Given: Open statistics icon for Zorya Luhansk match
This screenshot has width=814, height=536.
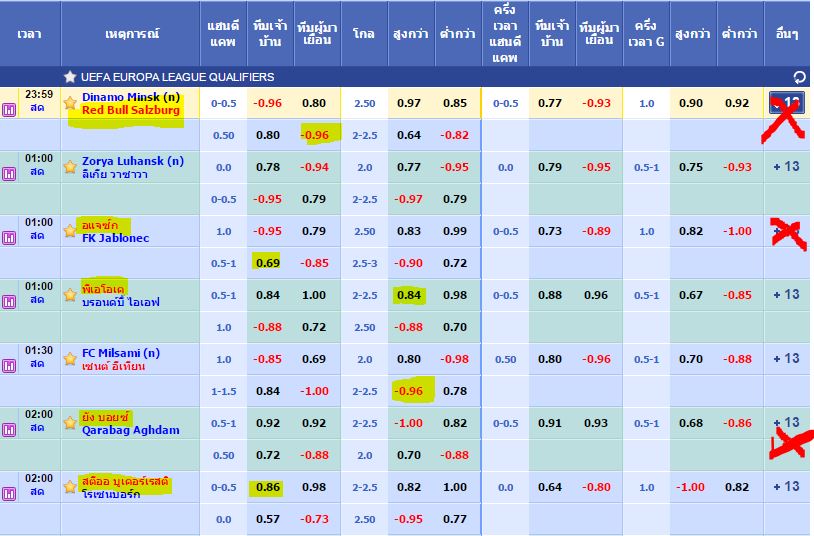Looking at the screenshot, I should click(x=9, y=174).
